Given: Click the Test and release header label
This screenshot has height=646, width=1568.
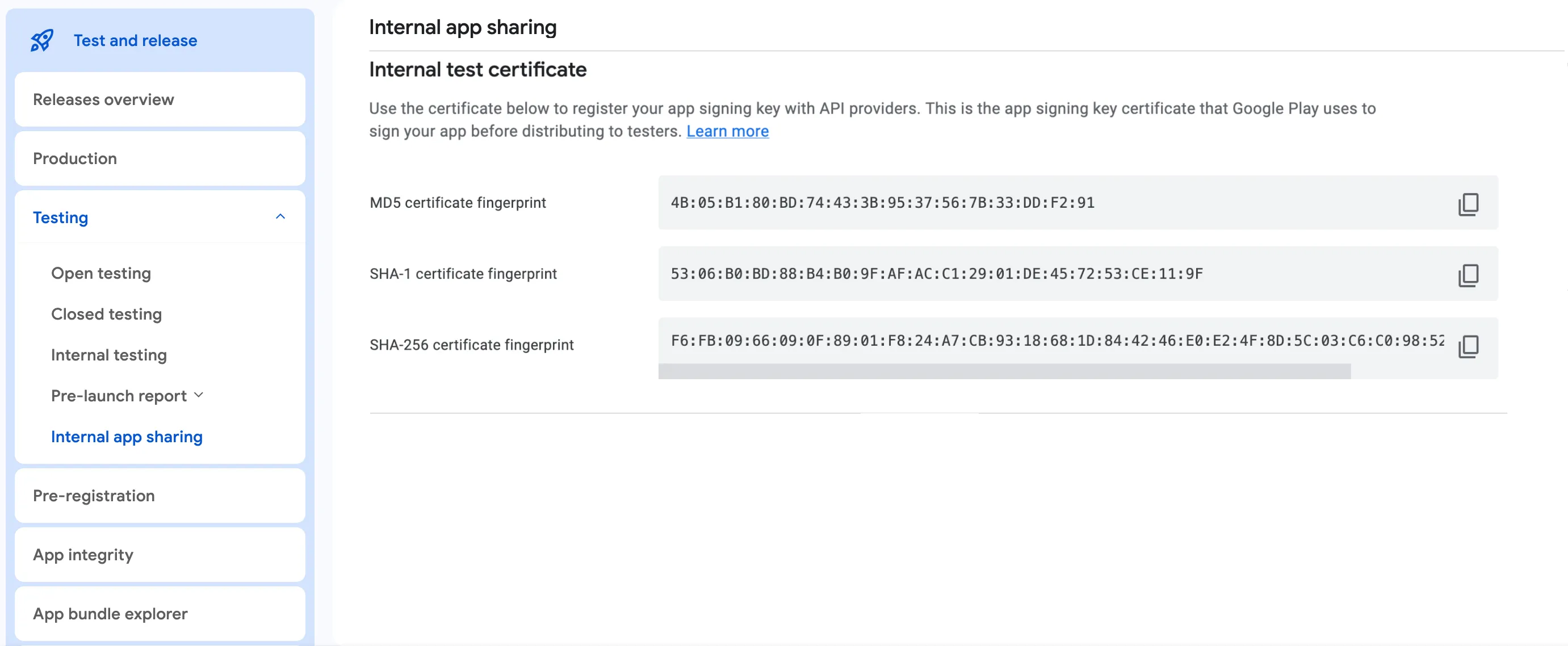Looking at the screenshot, I should (x=135, y=41).
